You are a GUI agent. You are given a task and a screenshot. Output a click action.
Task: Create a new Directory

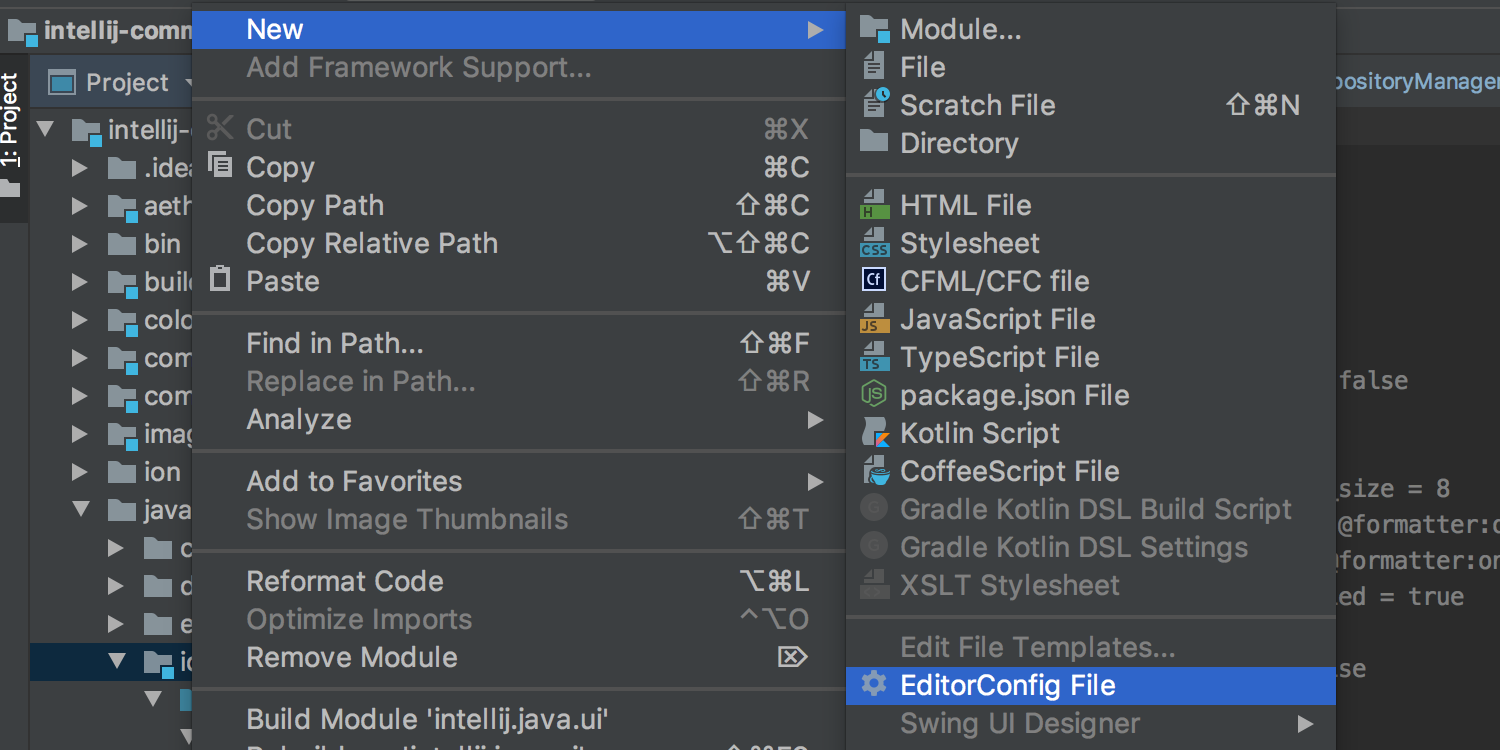point(958,143)
